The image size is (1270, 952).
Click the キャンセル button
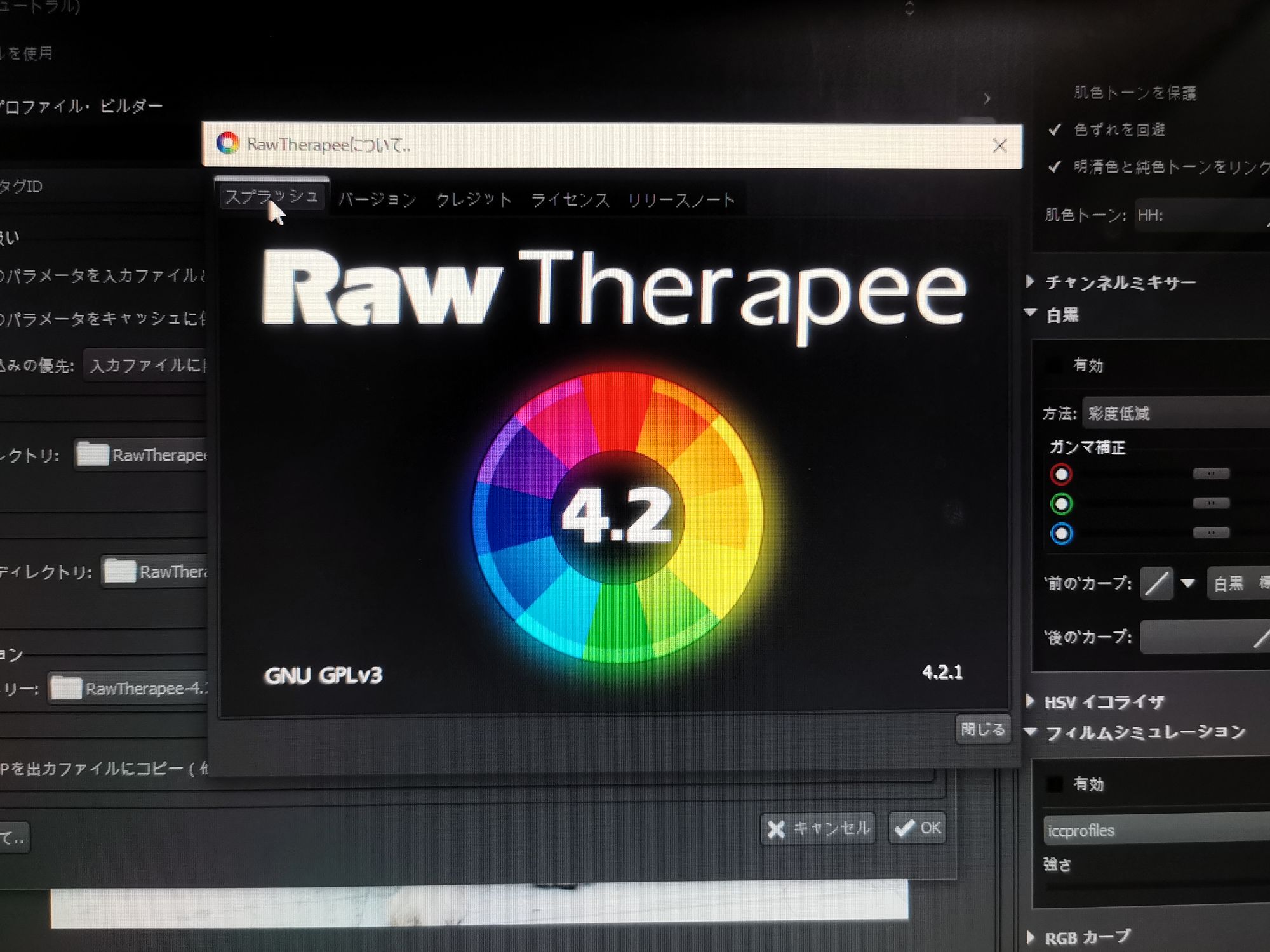817,828
